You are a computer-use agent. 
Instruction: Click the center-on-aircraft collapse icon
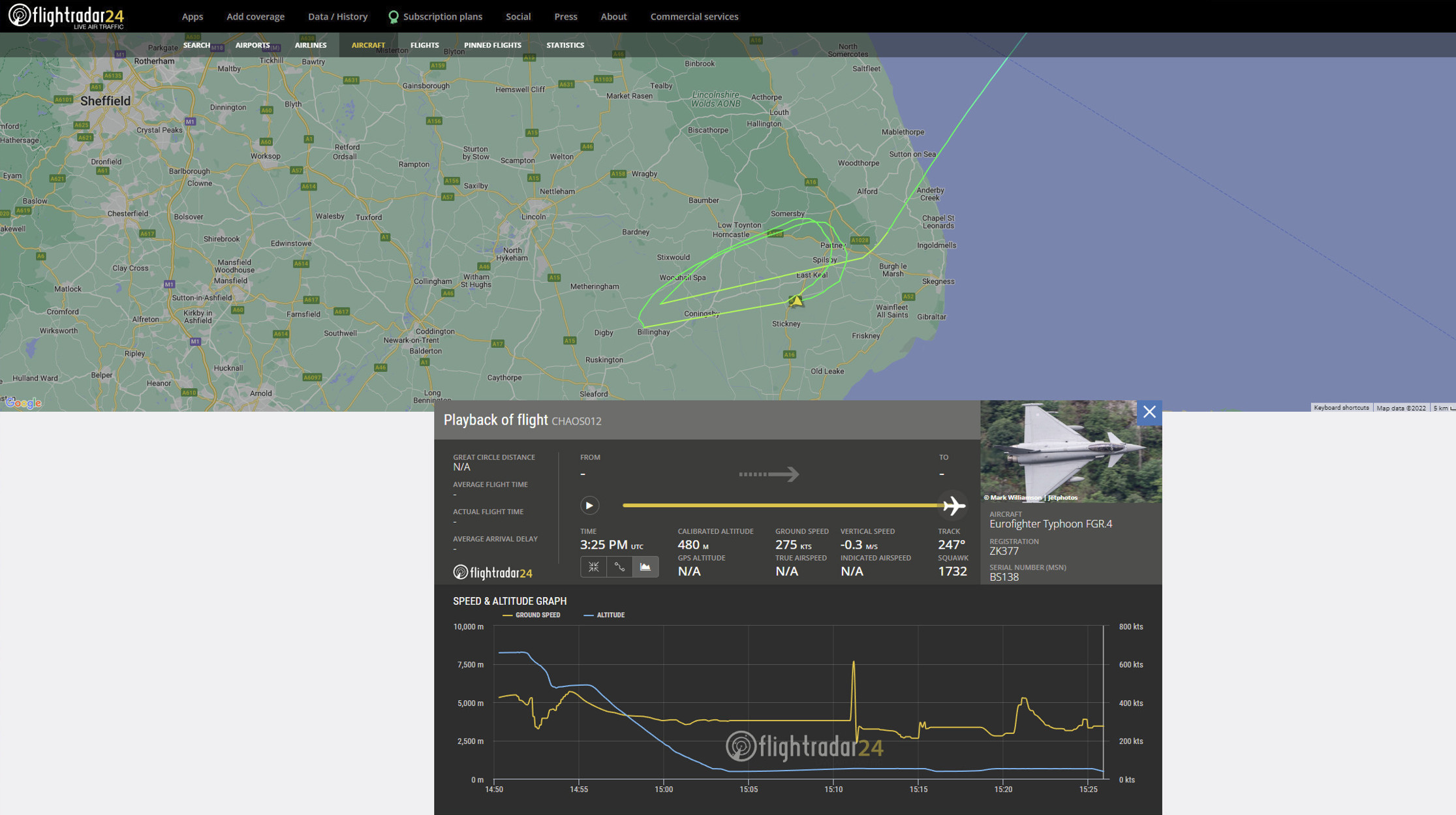click(593, 567)
